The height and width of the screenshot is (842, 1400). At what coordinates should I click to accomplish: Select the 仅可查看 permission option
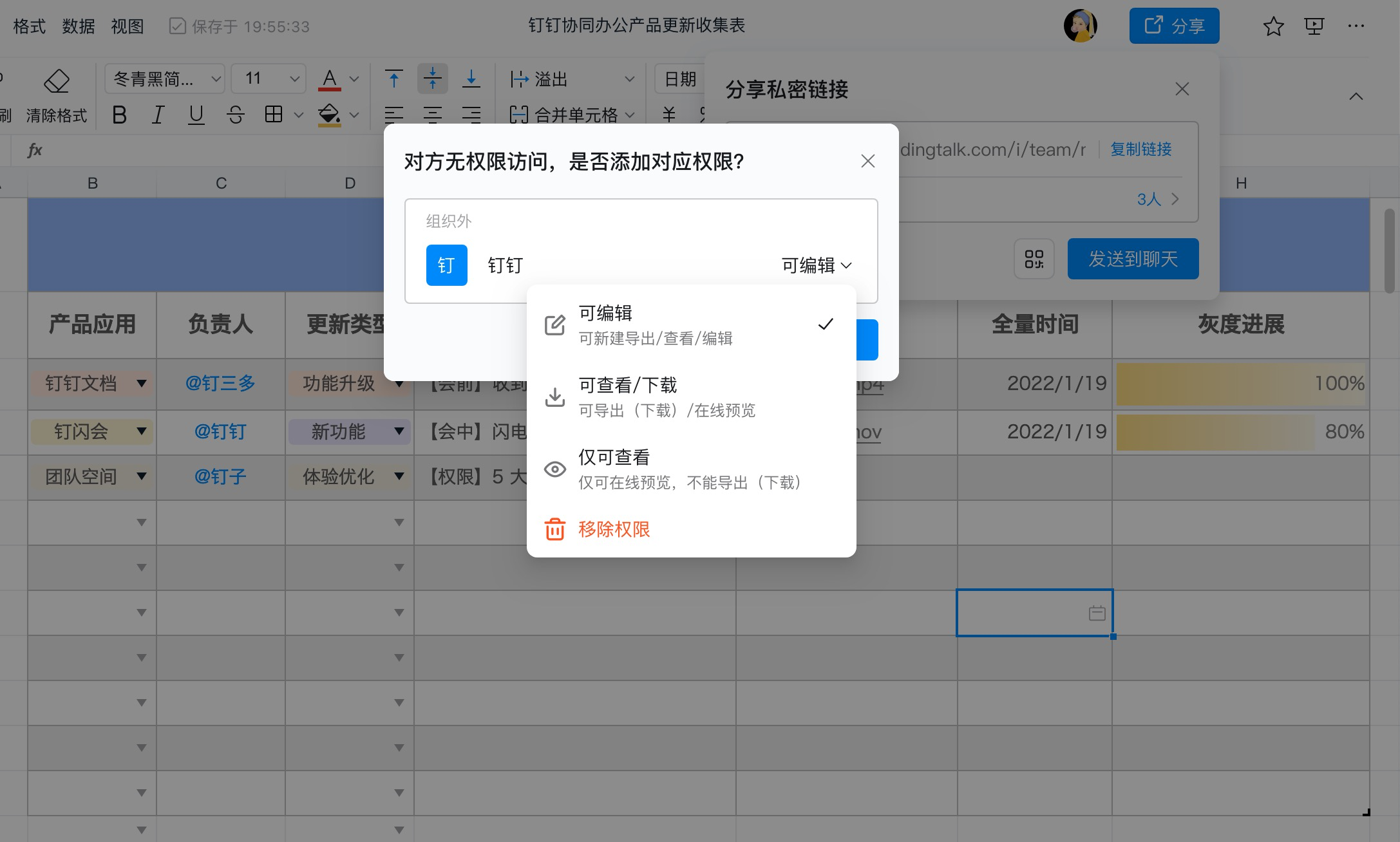(614, 457)
